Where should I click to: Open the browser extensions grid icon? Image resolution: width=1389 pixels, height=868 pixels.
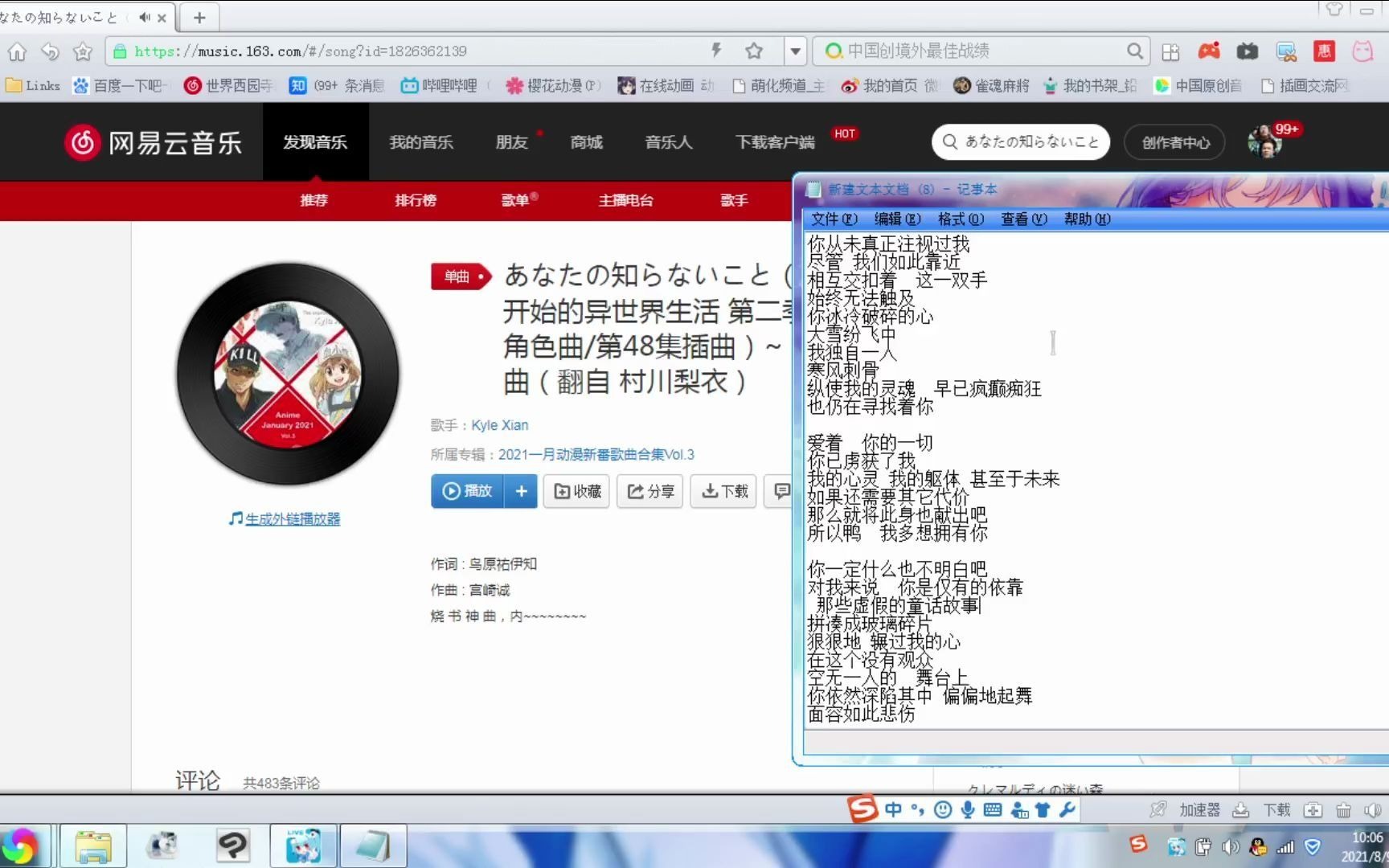coord(1170,52)
